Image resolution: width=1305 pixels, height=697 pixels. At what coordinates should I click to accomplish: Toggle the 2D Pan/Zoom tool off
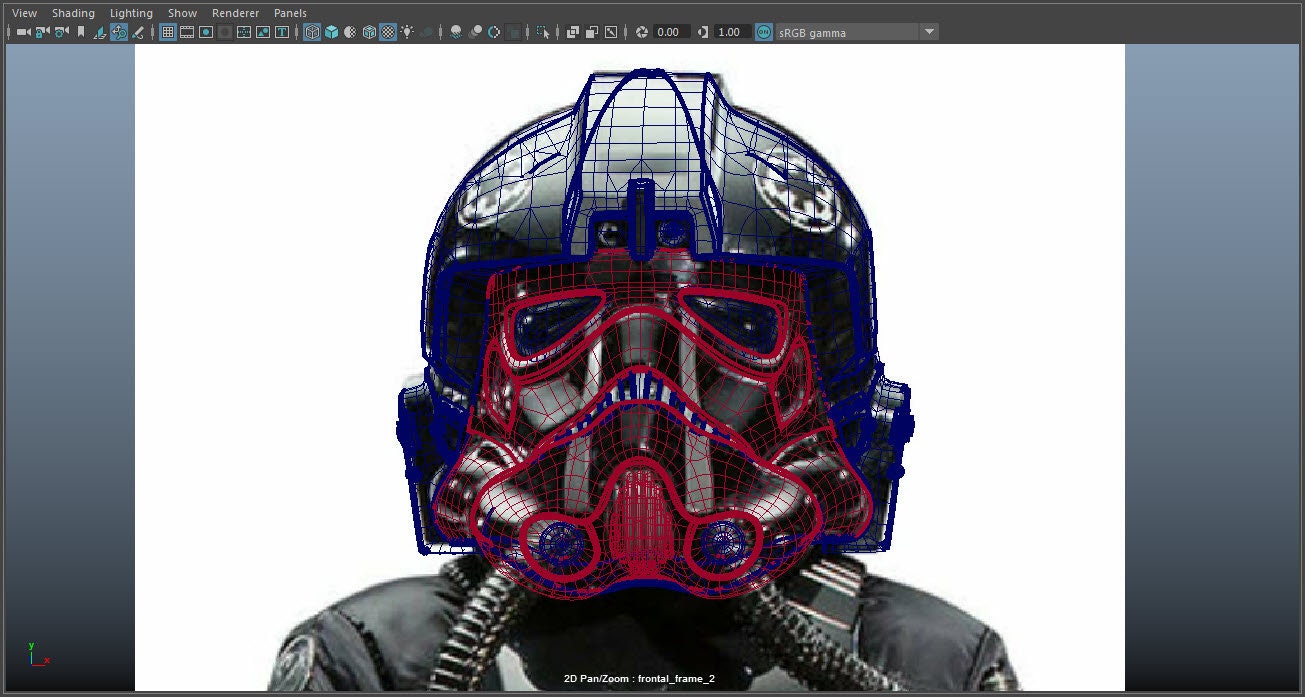[x=119, y=32]
